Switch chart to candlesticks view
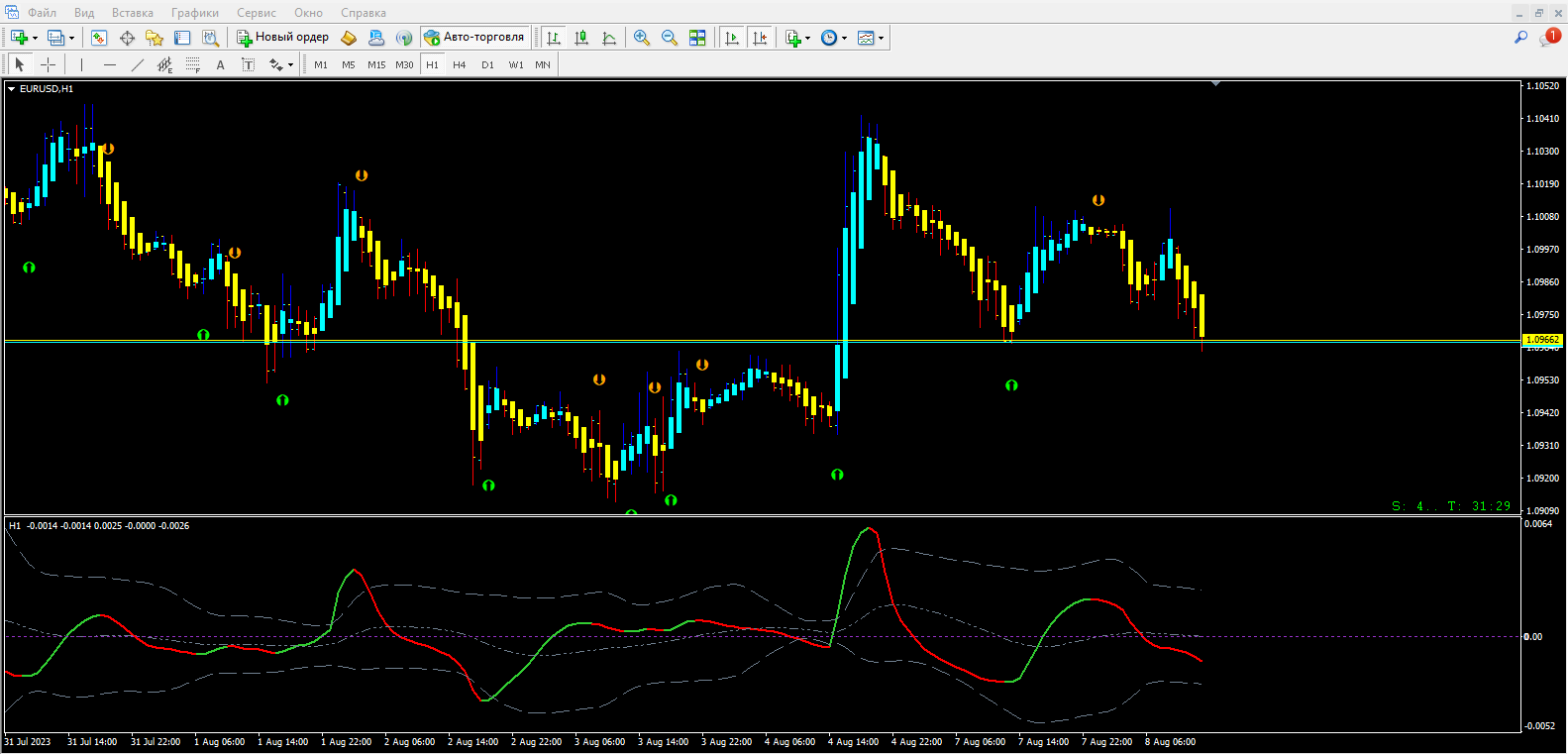 [x=581, y=38]
